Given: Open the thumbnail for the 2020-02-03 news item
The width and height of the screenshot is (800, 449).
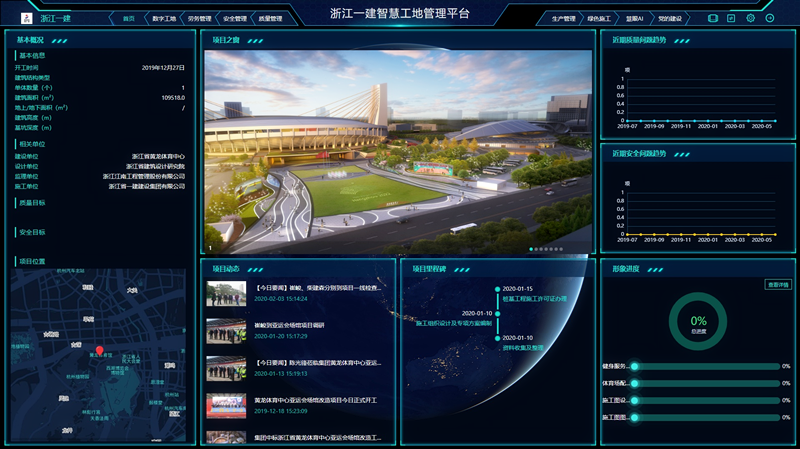Looking at the screenshot, I should (226, 293).
